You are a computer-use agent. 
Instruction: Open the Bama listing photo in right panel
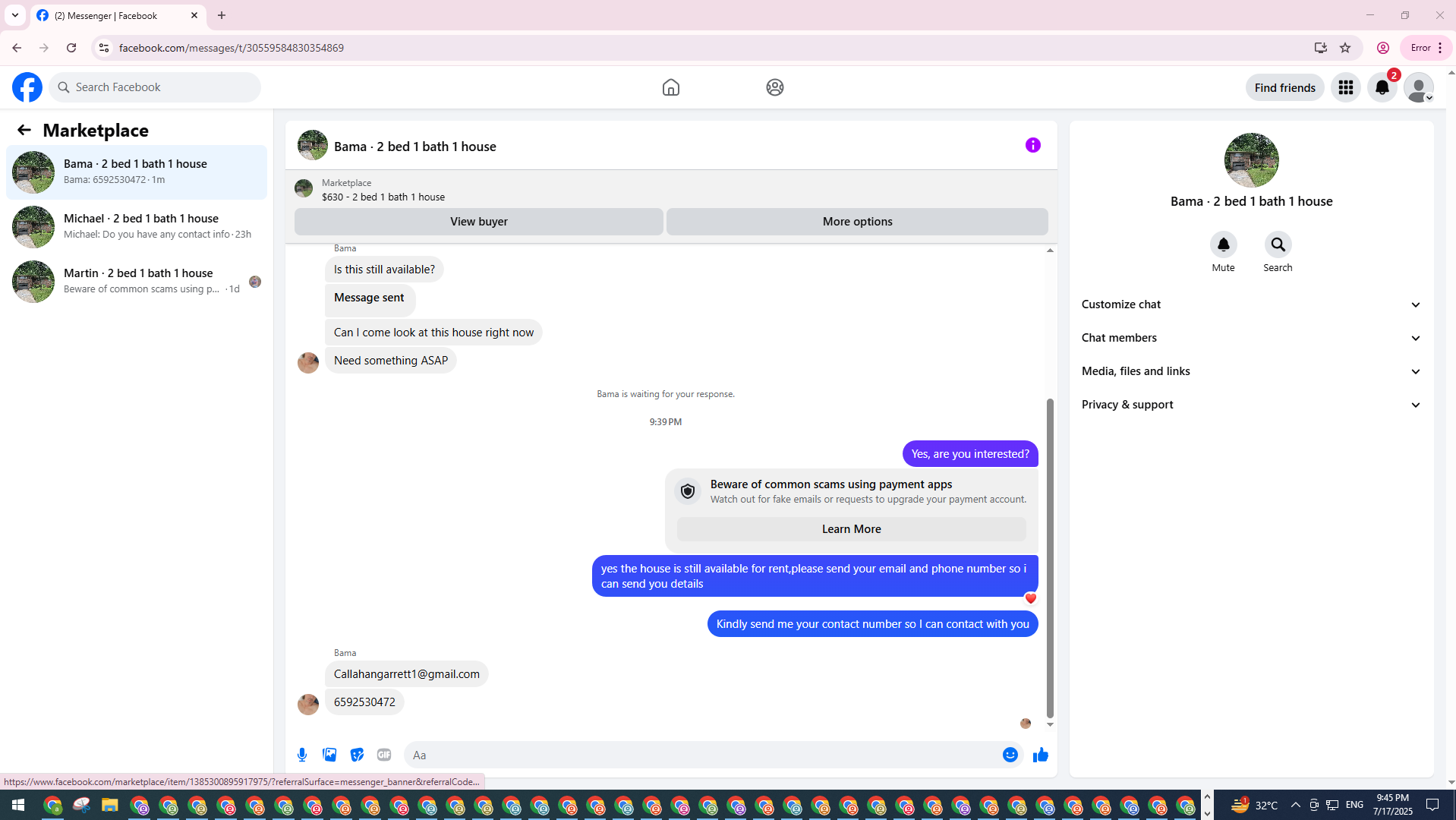click(1251, 160)
